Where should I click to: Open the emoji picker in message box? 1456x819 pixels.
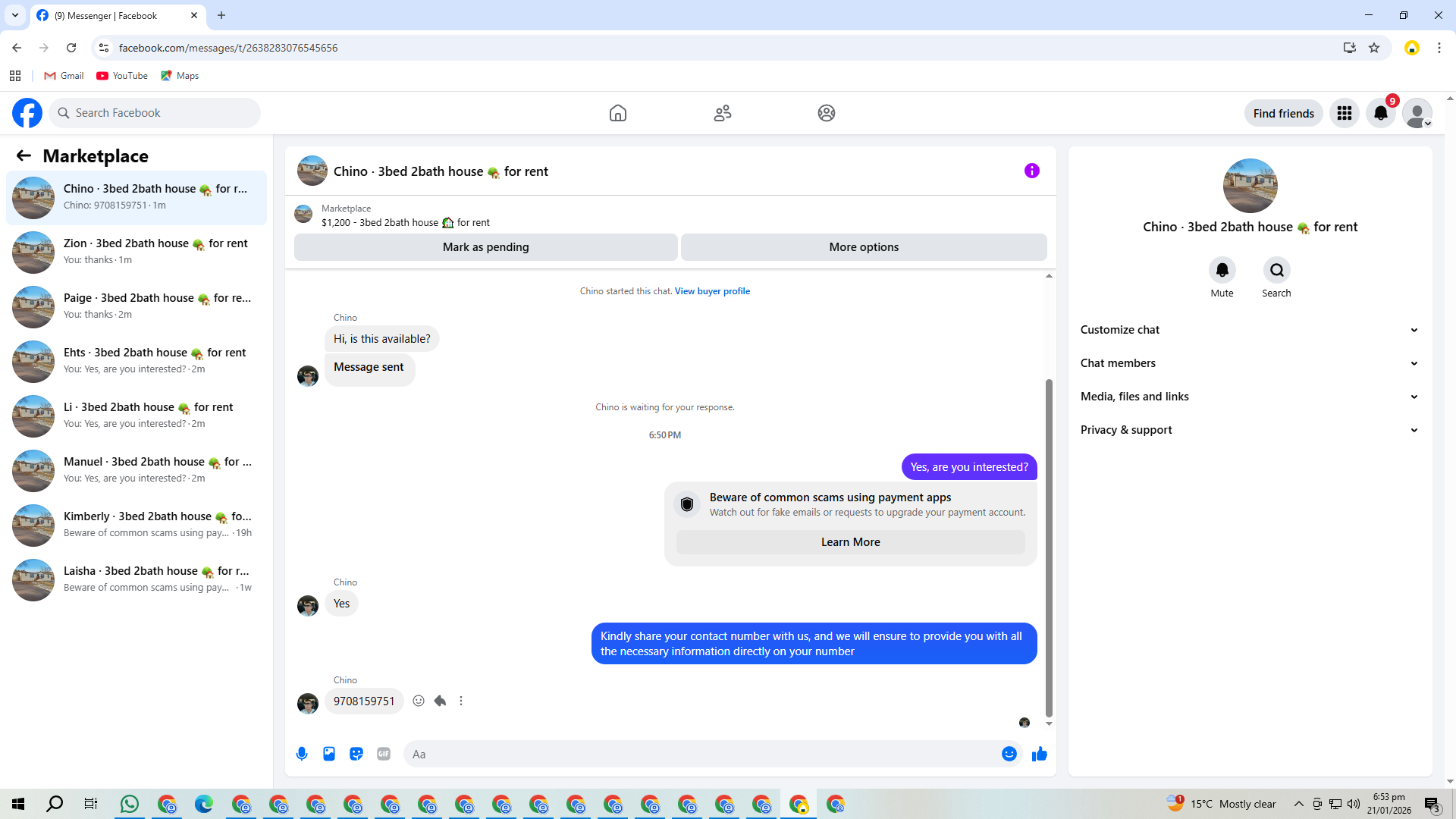coord(1009,754)
